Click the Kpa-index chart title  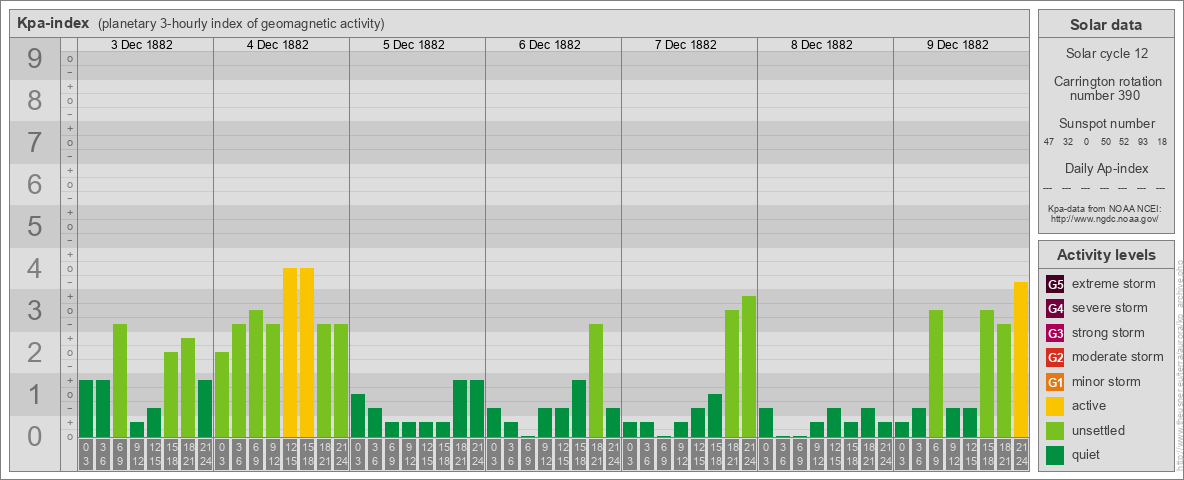(x=54, y=23)
